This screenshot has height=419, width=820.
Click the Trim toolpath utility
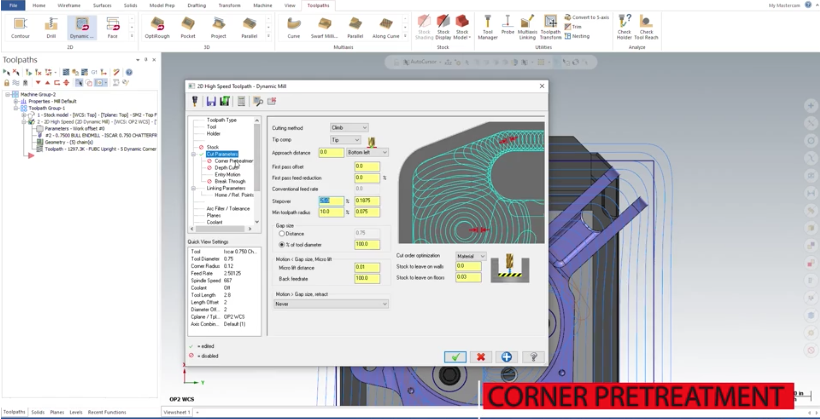[573, 27]
